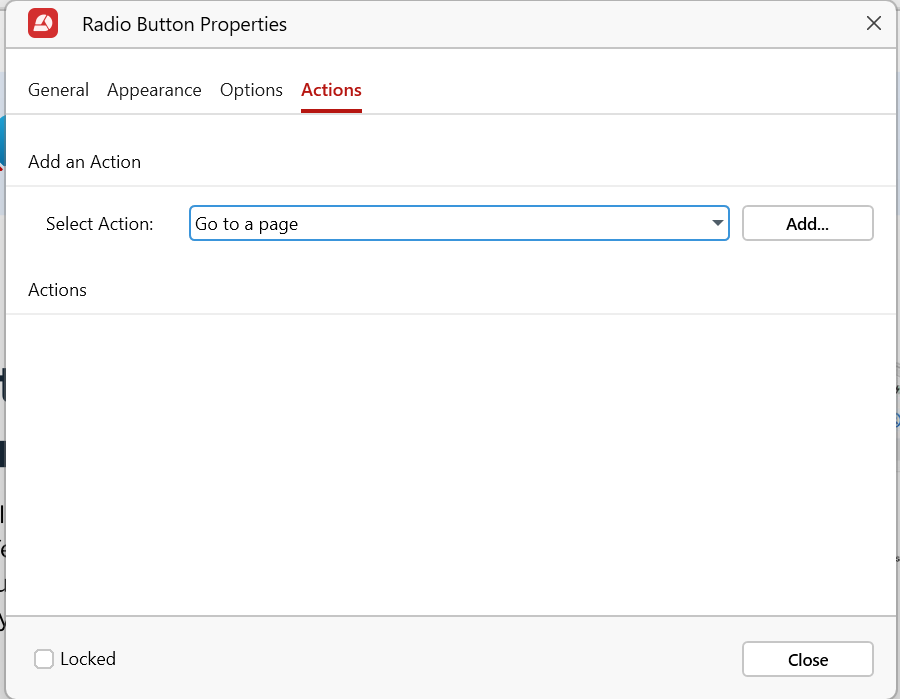This screenshot has width=900, height=699.
Task: Click the 'Actions' section heading above the list
Action: [57, 290]
